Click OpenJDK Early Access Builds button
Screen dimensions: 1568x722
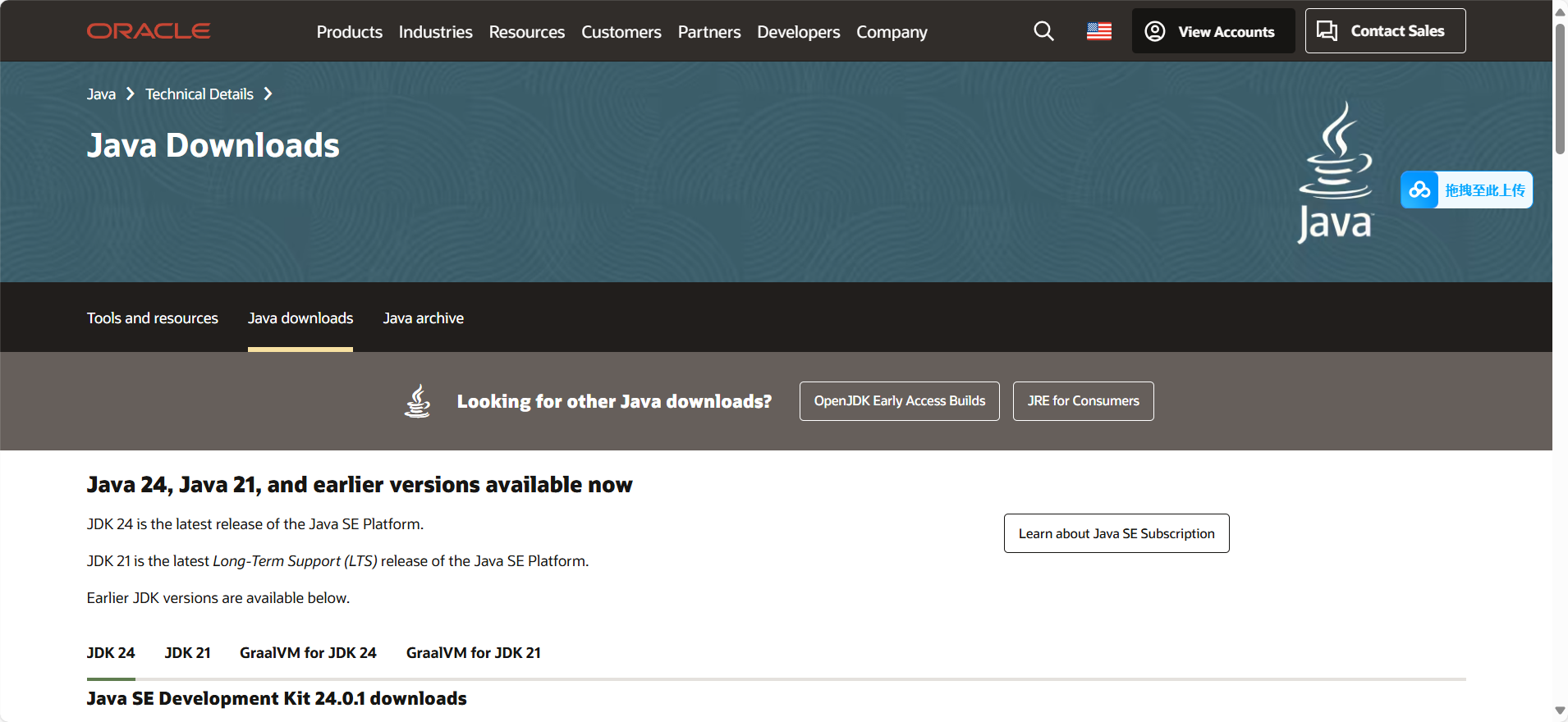900,401
